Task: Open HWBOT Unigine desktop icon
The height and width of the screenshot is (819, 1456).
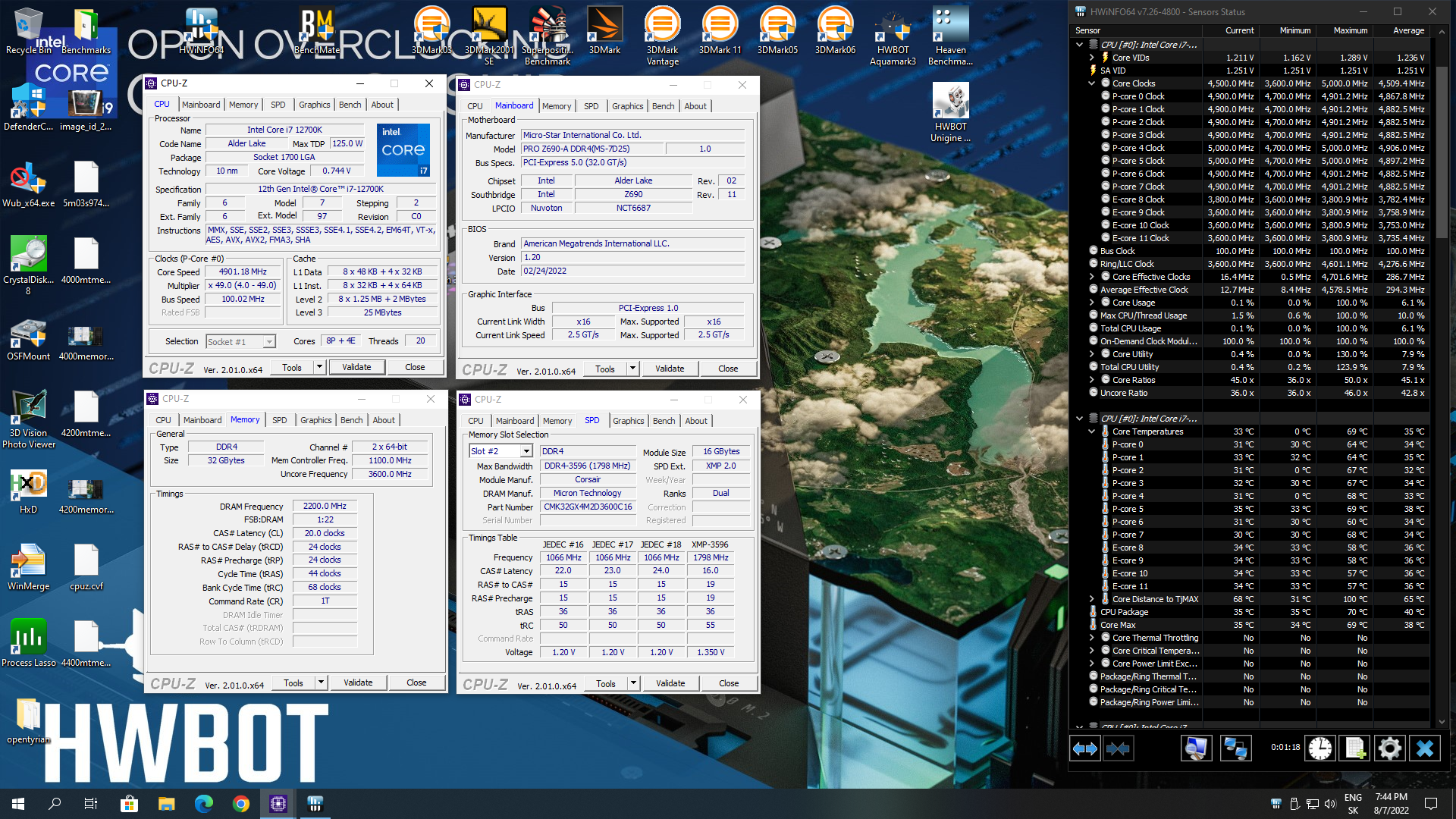Action: point(950,112)
